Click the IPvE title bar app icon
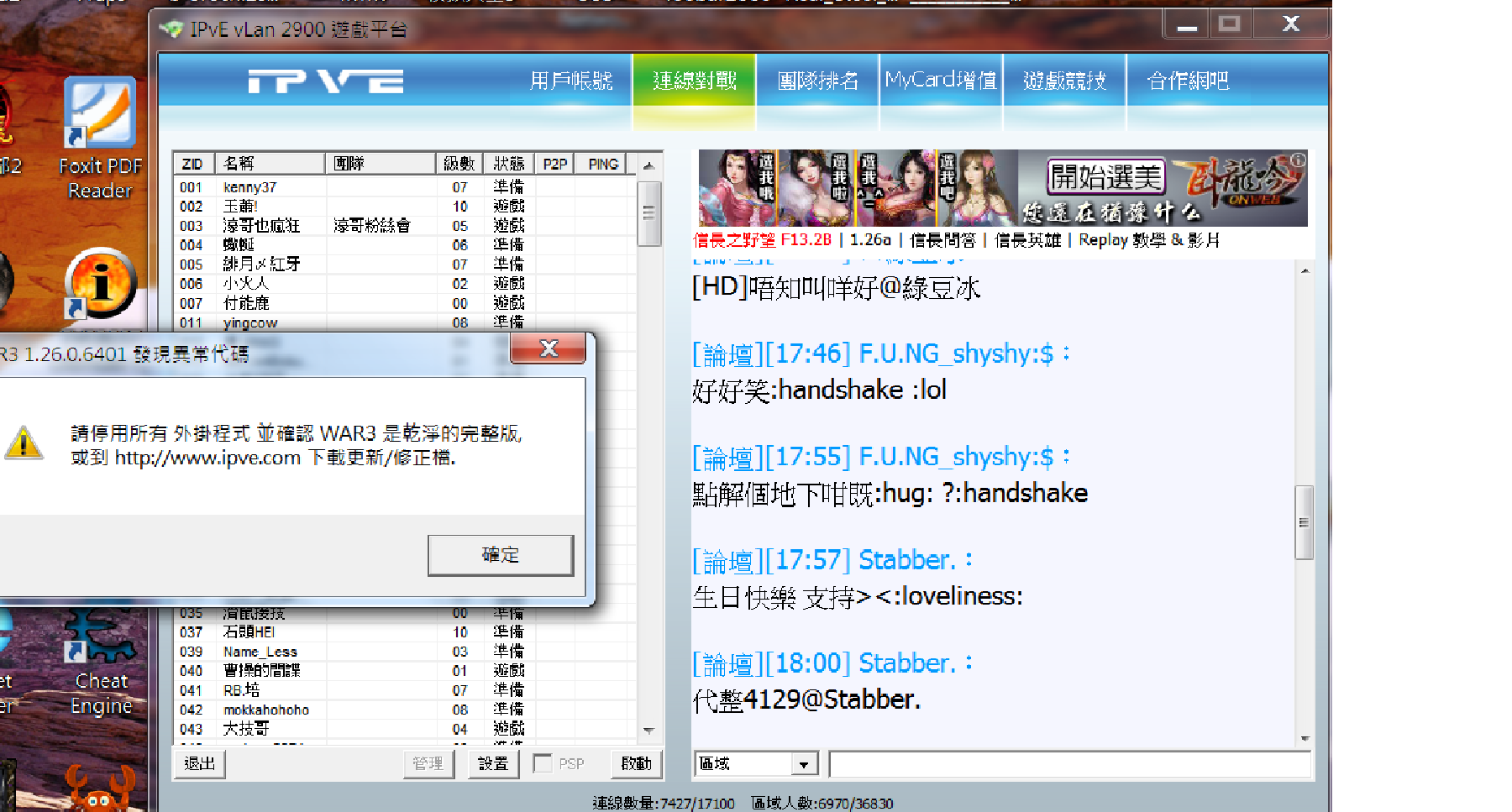 pos(172,29)
